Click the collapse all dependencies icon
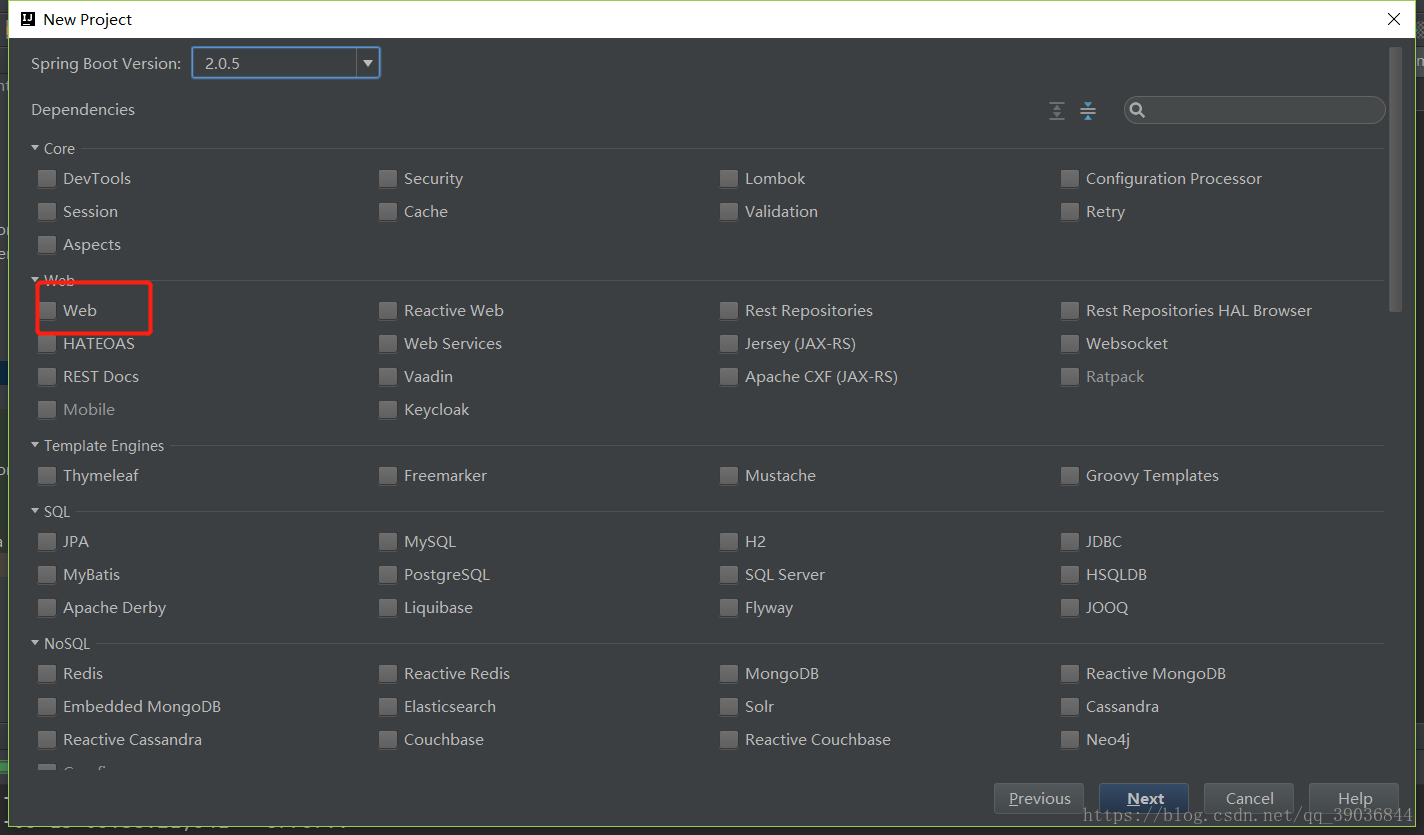 coord(1088,111)
